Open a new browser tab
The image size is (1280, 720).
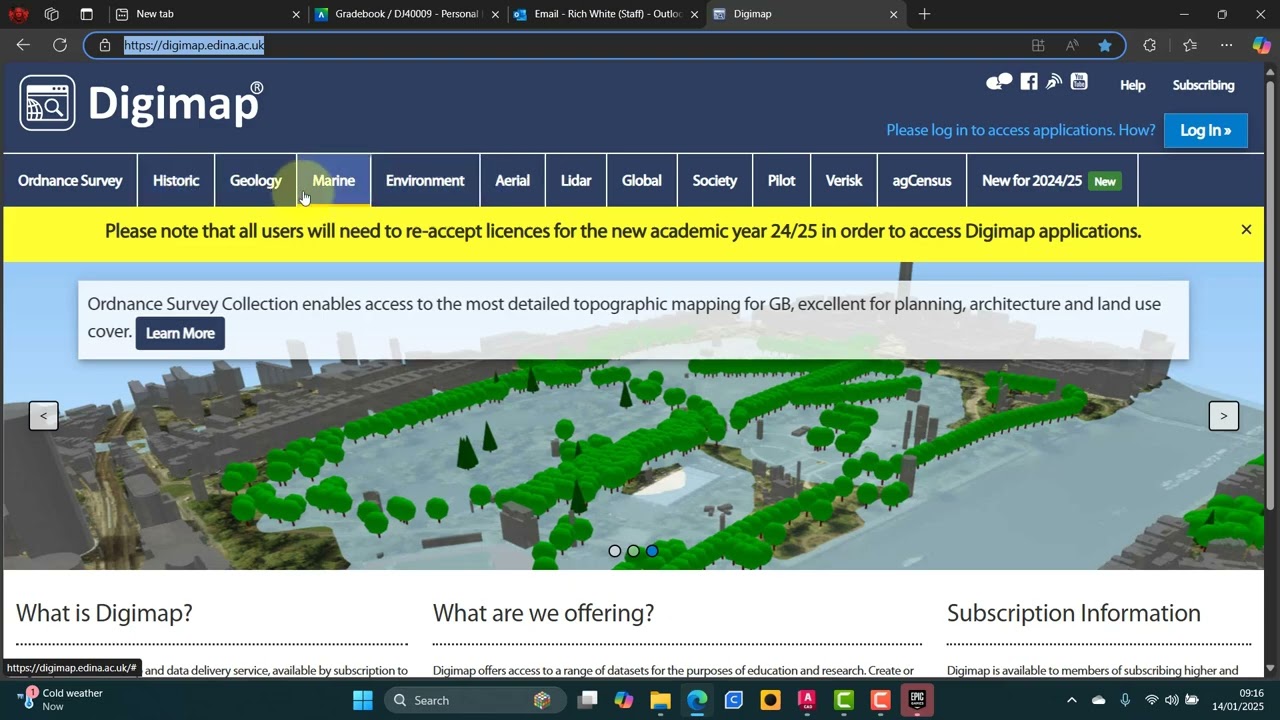924,14
